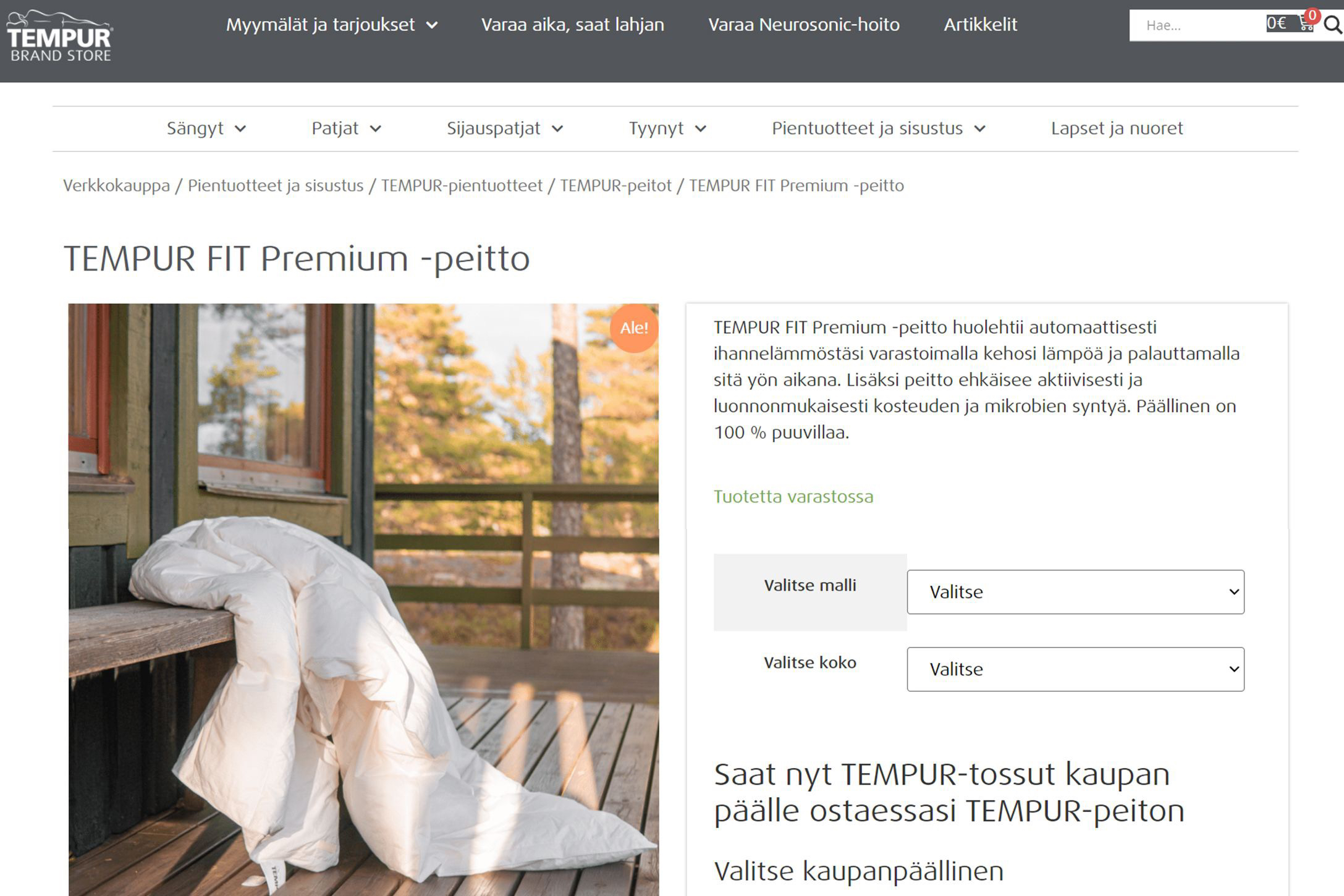1344x896 pixels.
Task: Expand Myymälät ja tarjoukset menu
Action: 332,25
